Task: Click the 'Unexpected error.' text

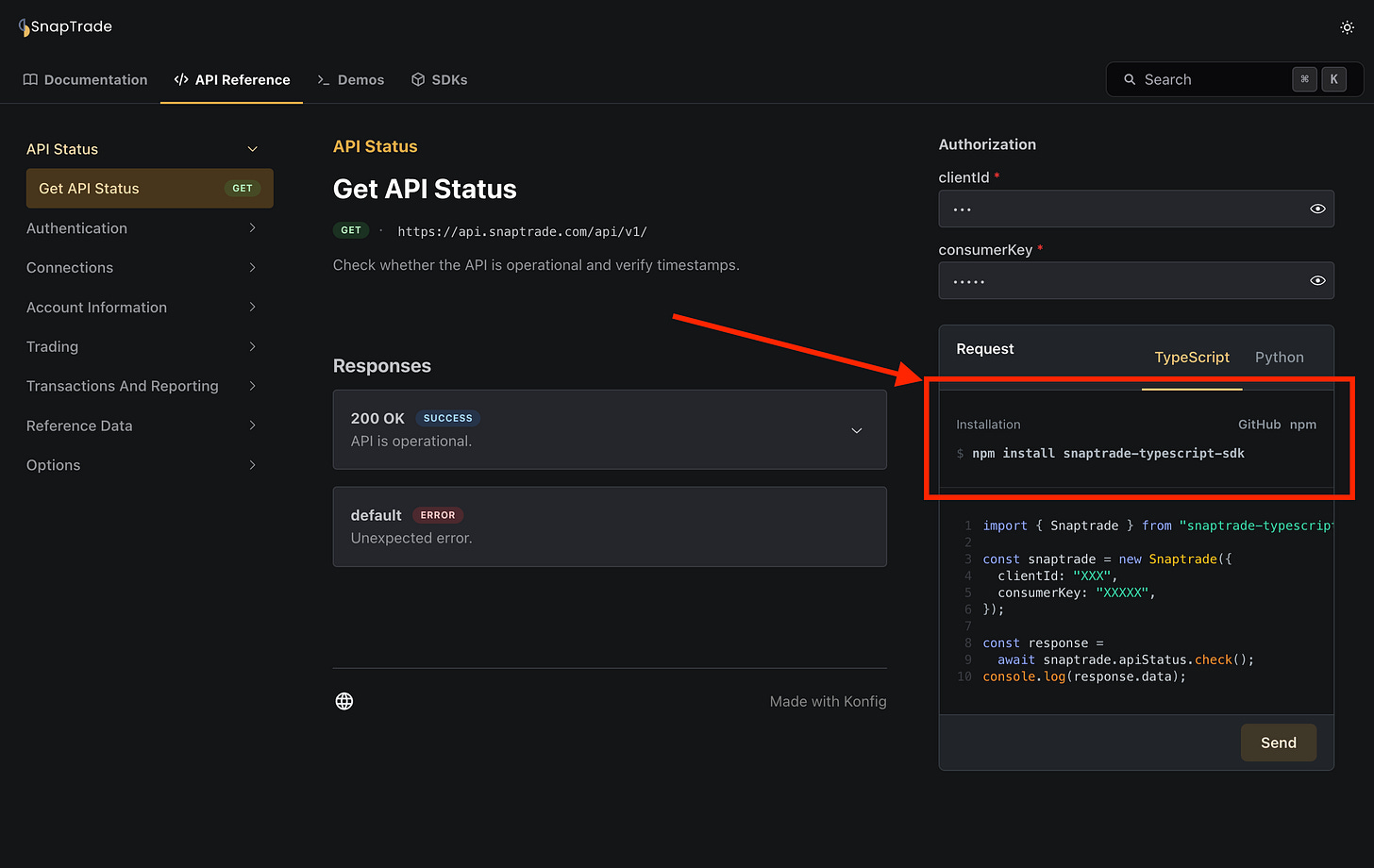Action: click(411, 538)
